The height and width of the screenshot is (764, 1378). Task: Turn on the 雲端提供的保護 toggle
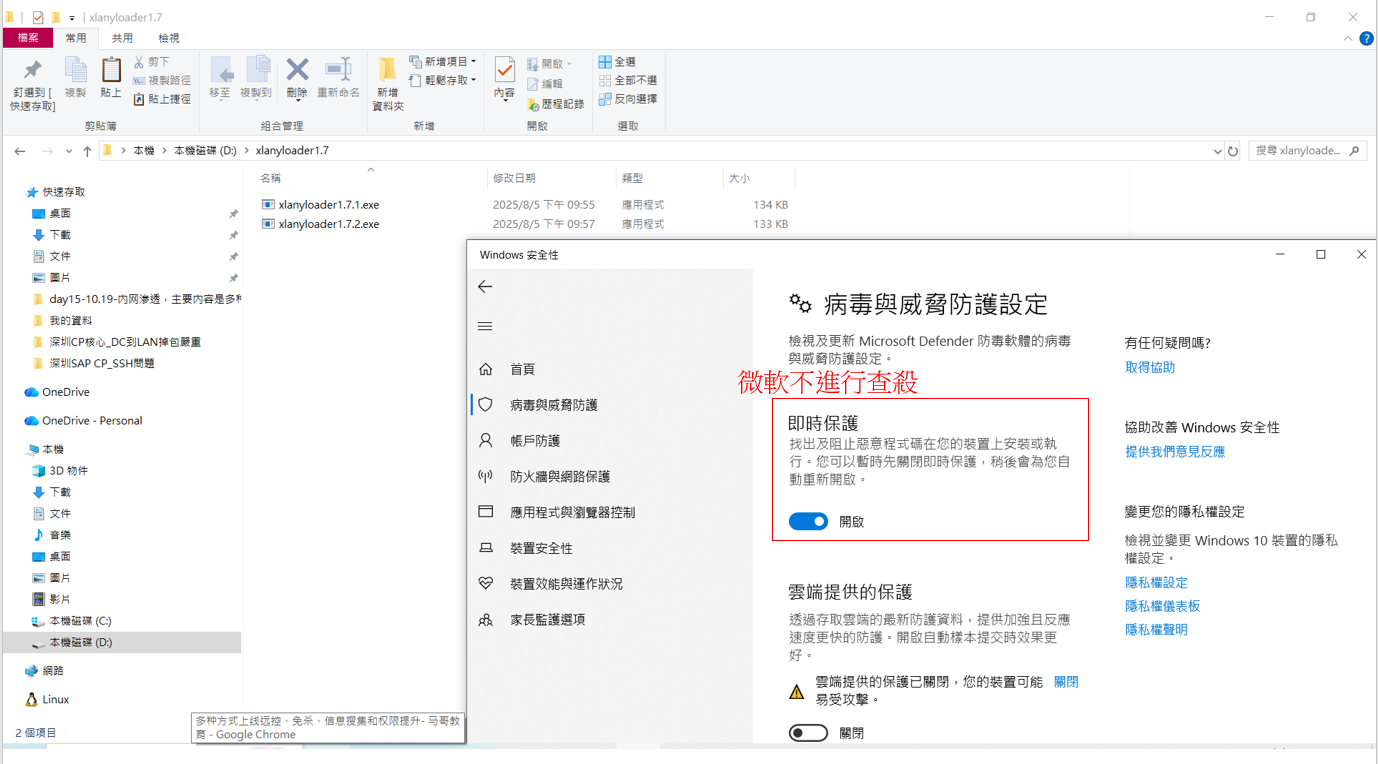point(808,733)
